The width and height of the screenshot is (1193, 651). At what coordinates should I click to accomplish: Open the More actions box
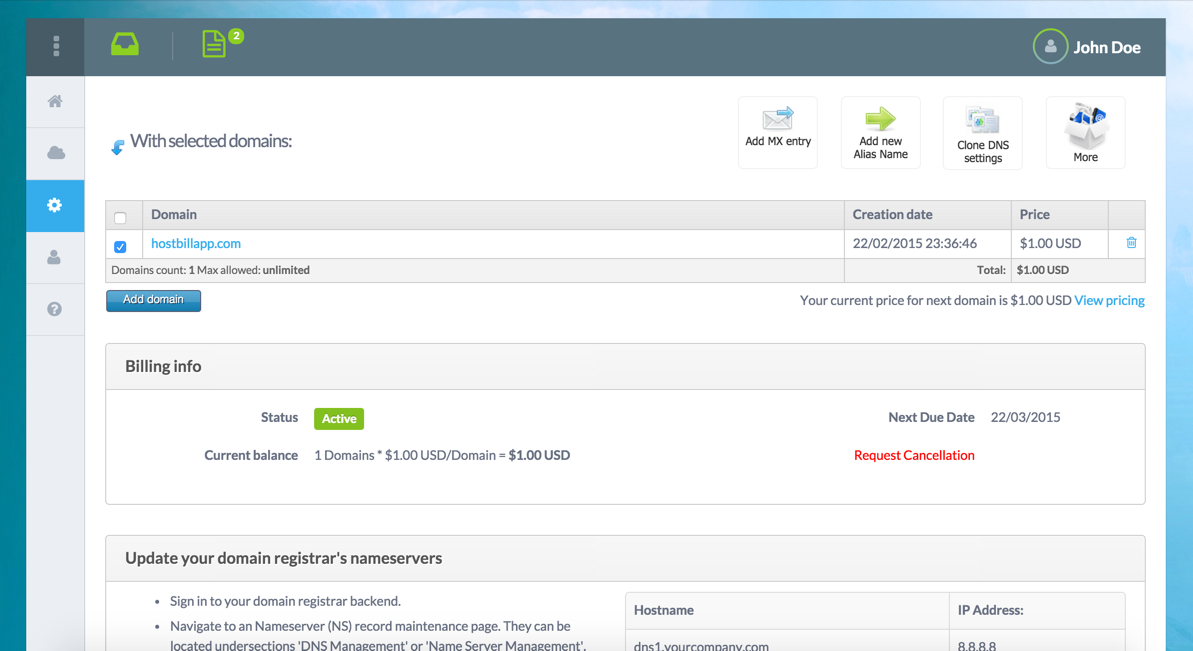[1086, 132]
